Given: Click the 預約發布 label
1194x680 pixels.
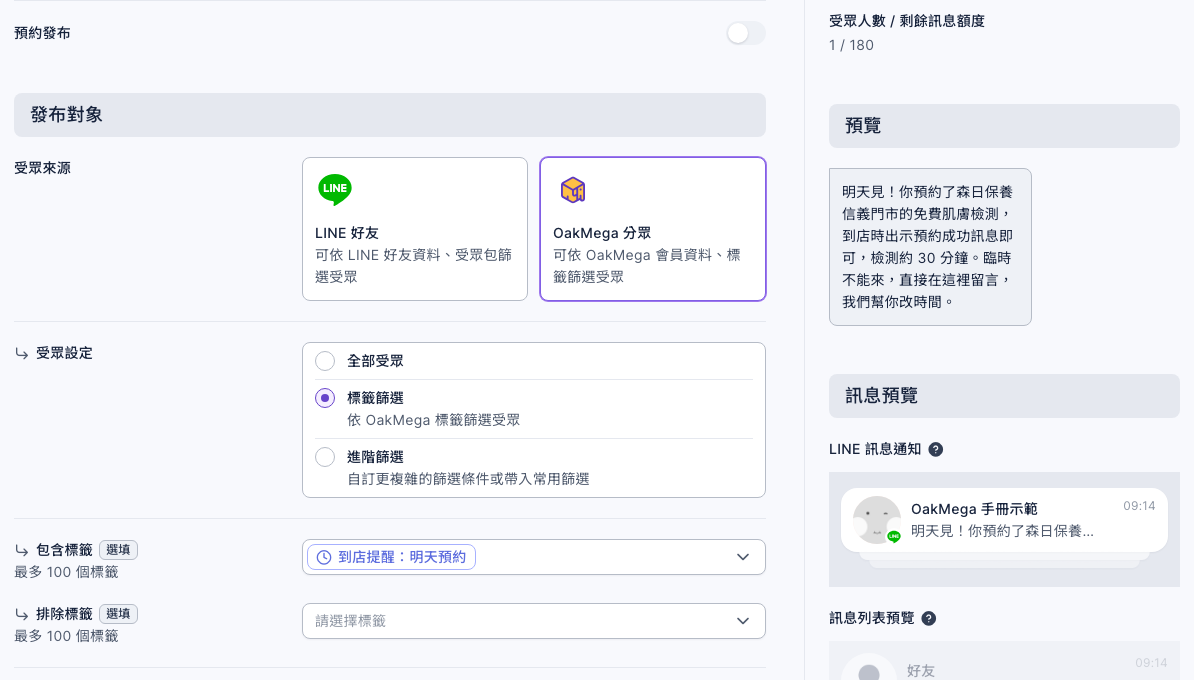Looking at the screenshot, I should [43, 33].
